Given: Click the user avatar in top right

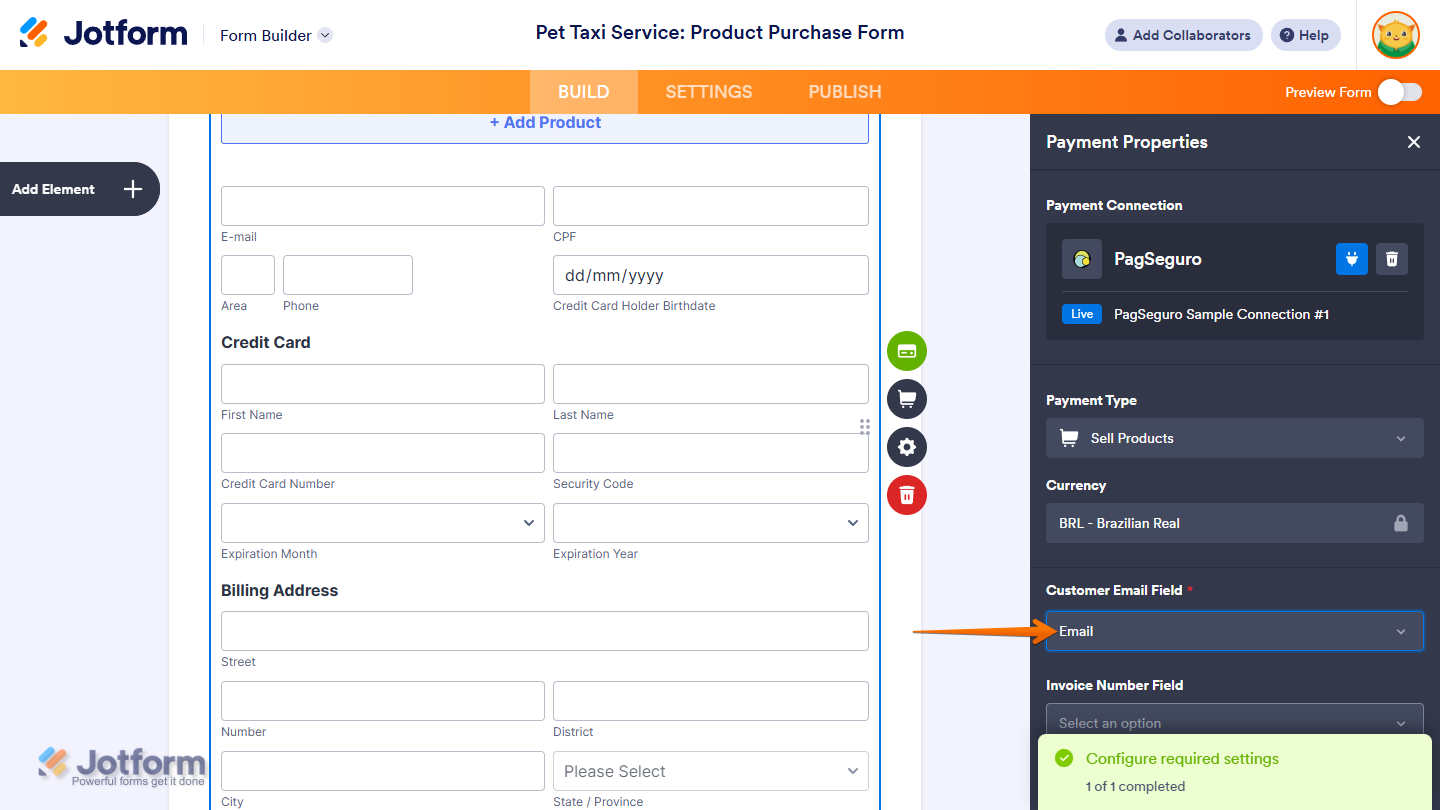Looking at the screenshot, I should click(1396, 35).
